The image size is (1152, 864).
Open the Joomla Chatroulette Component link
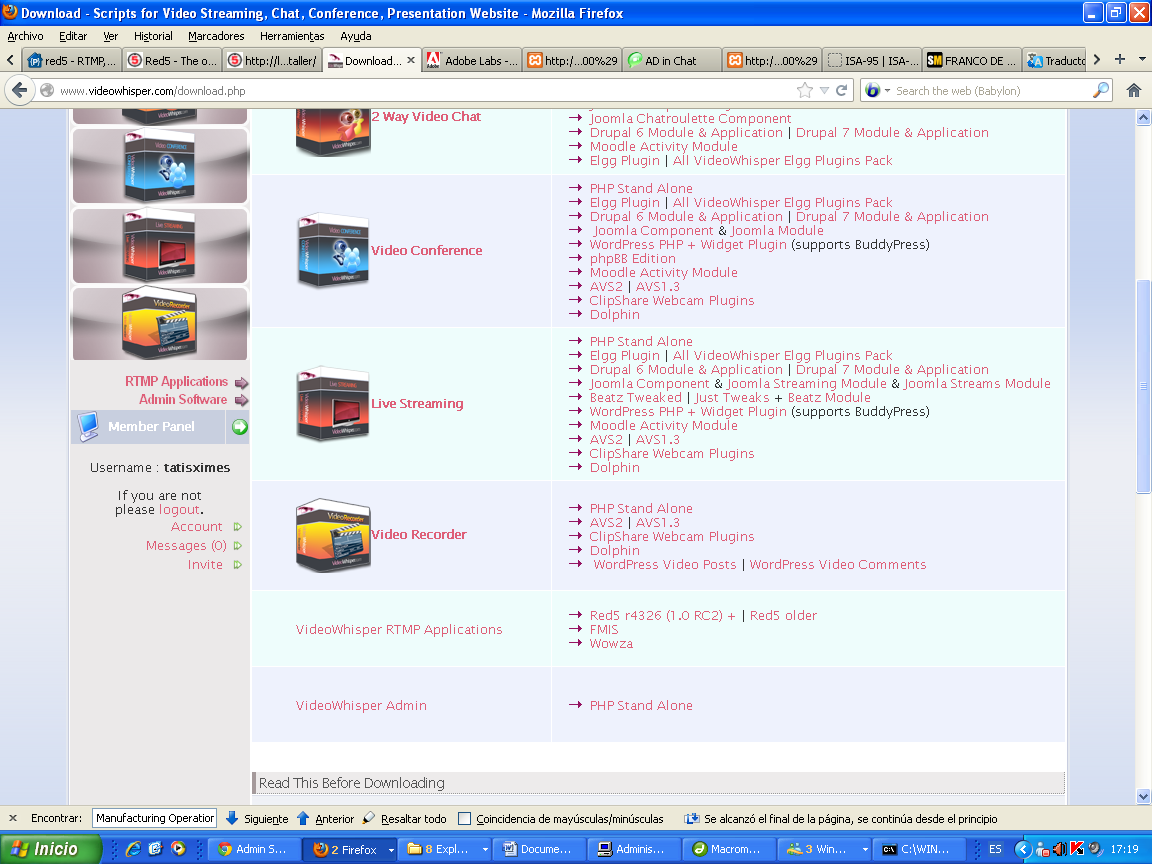691,118
